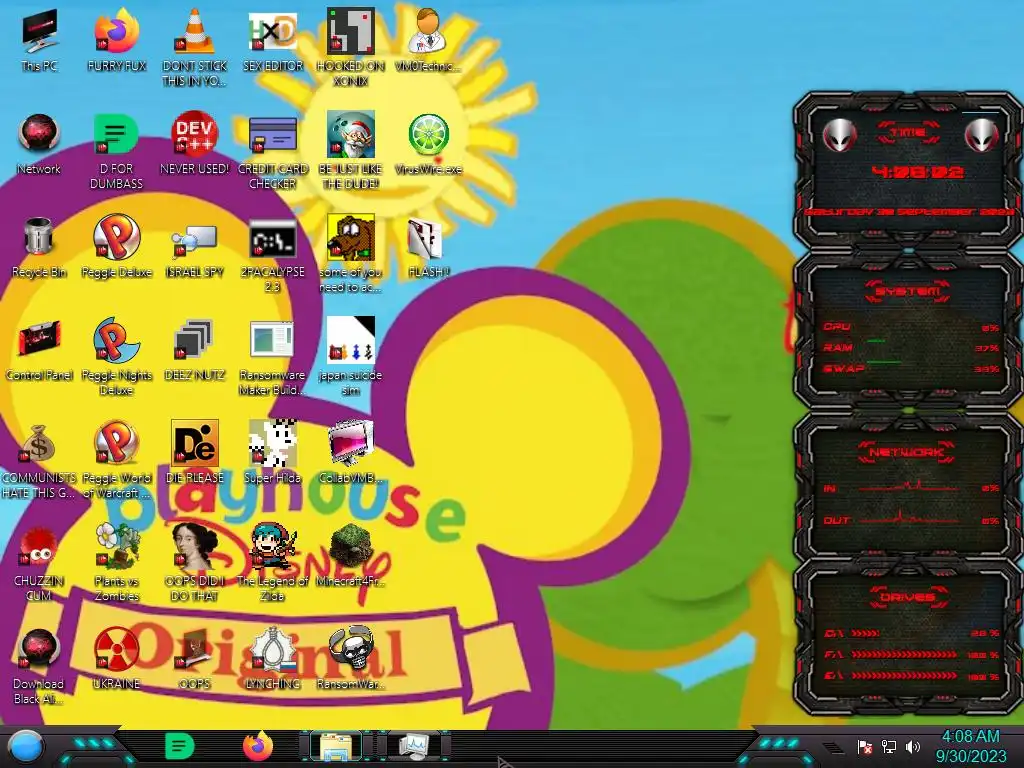Click the network tray icon

(888, 746)
